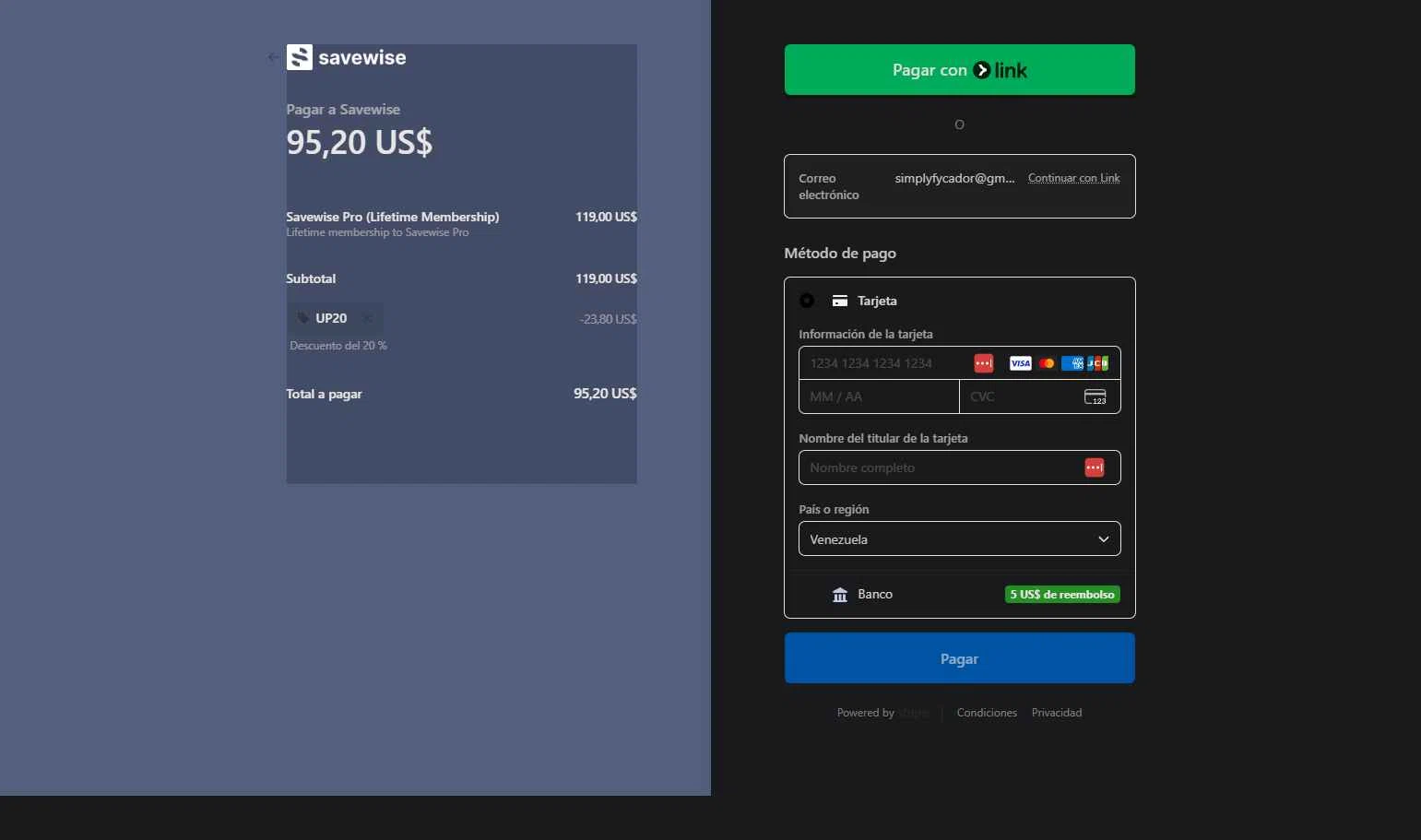This screenshot has height=840, width=1421.
Task: Click the UP20 promo tag icon
Action: [x=302, y=318]
